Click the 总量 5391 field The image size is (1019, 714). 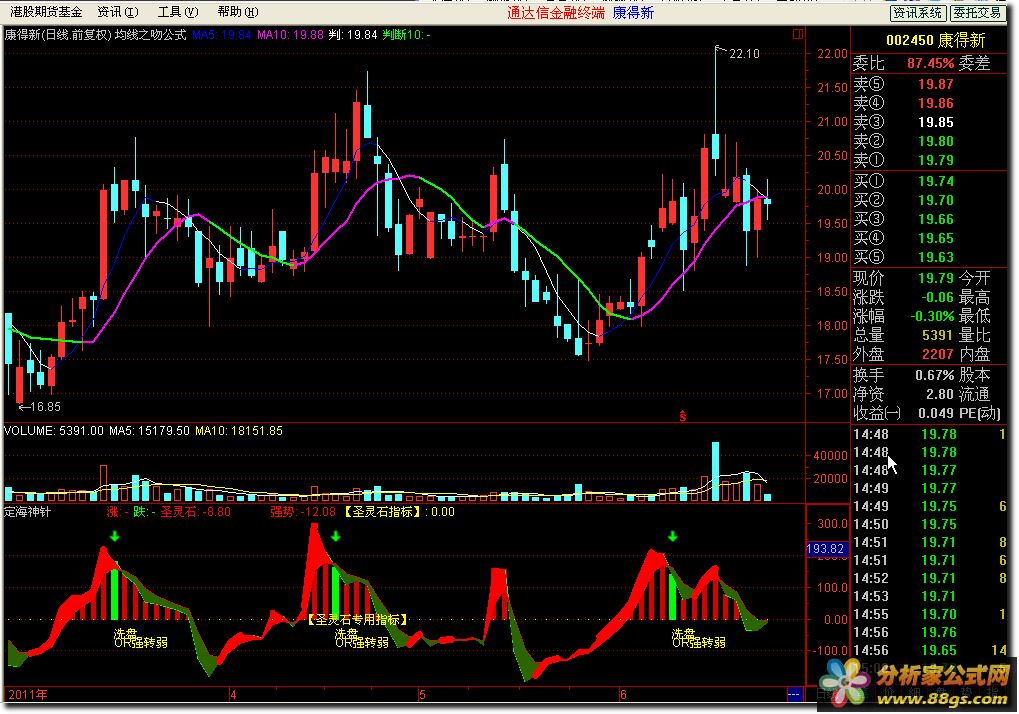(x=903, y=335)
